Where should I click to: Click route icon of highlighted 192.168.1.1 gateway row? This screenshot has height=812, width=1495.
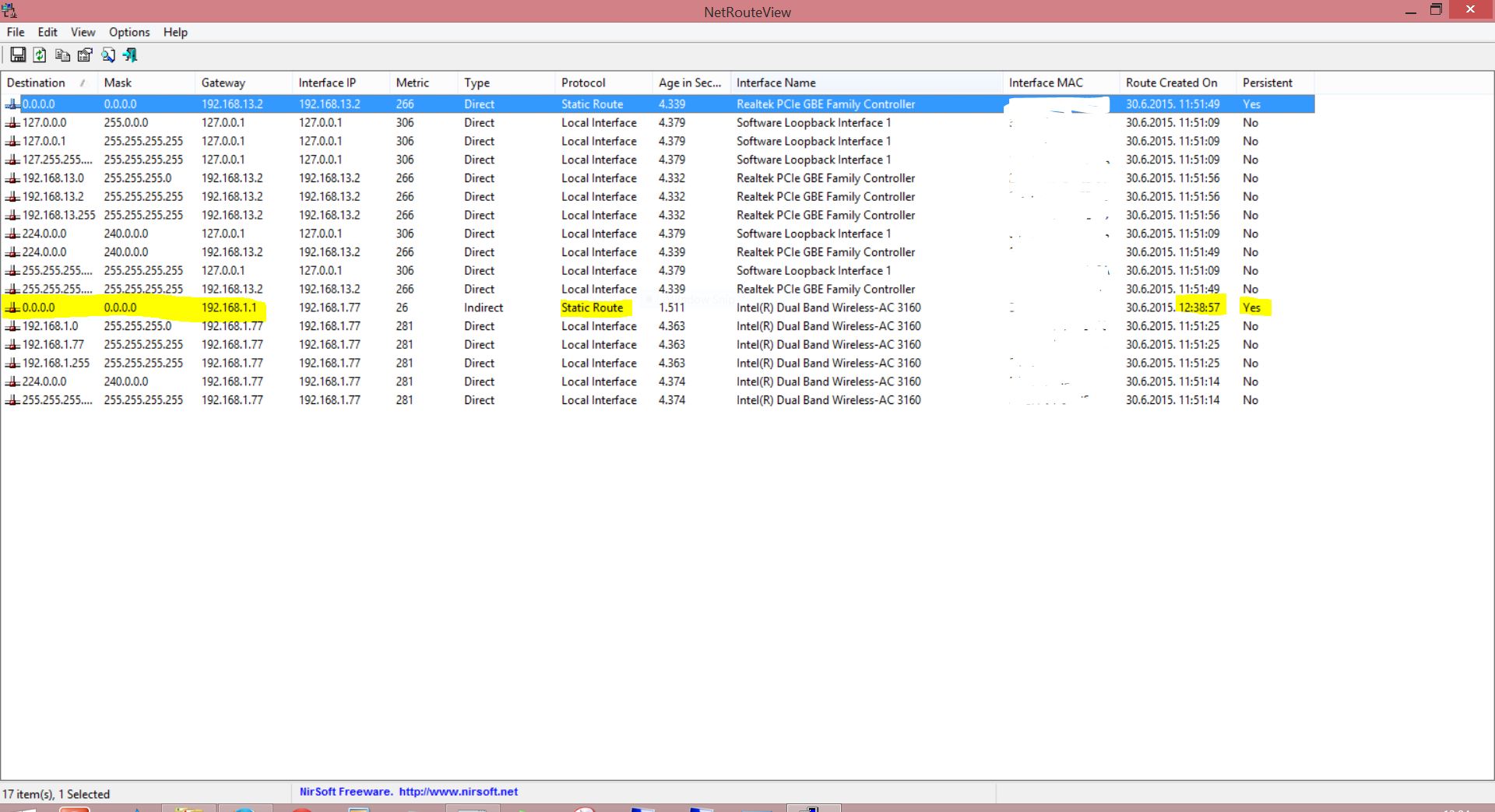tap(12, 308)
